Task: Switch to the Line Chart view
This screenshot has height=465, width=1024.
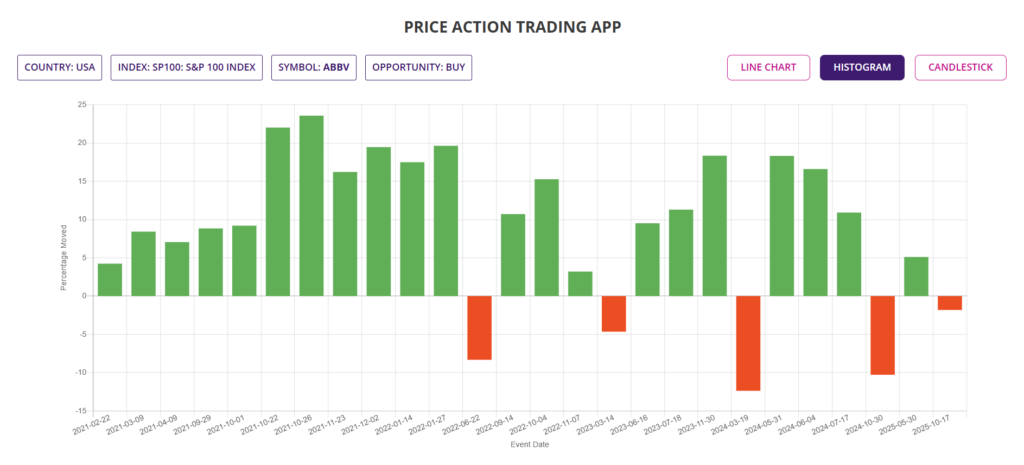Action: pyautogui.click(x=768, y=68)
